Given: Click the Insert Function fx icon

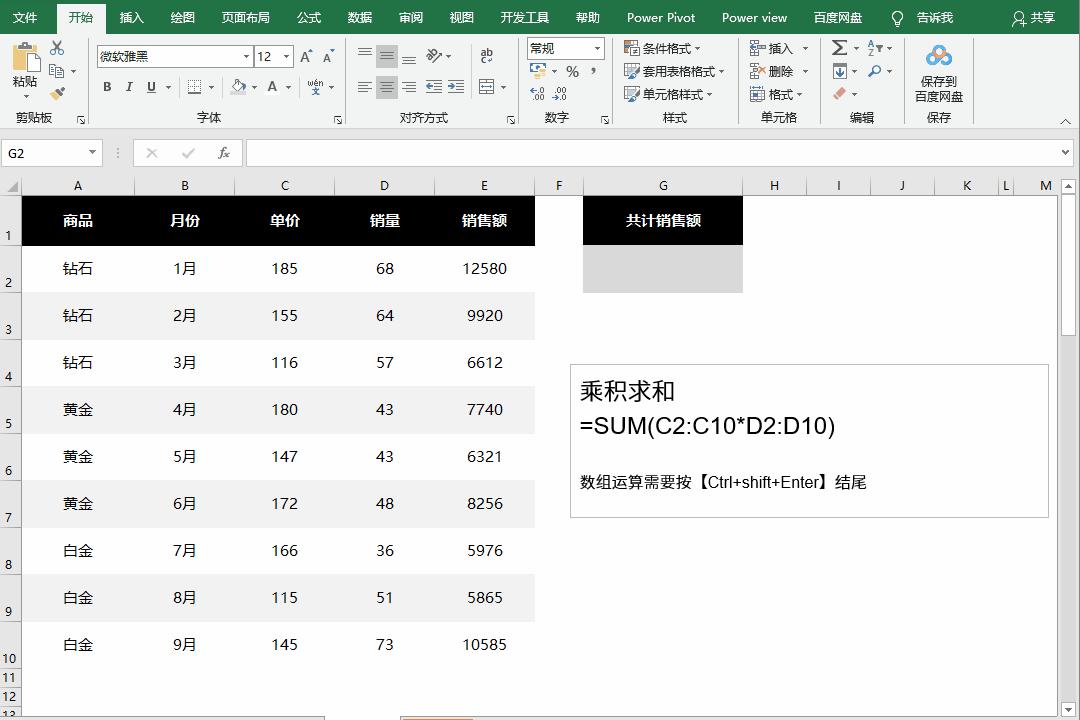Looking at the screenshot, I should click(224, 153).
